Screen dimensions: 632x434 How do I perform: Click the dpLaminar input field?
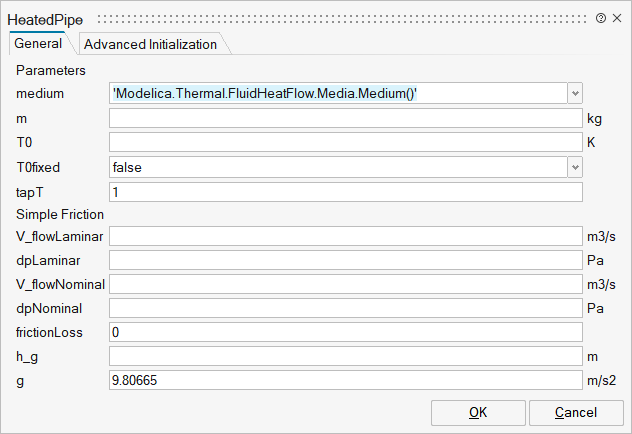pyautogui.click(x=346, y=260)
